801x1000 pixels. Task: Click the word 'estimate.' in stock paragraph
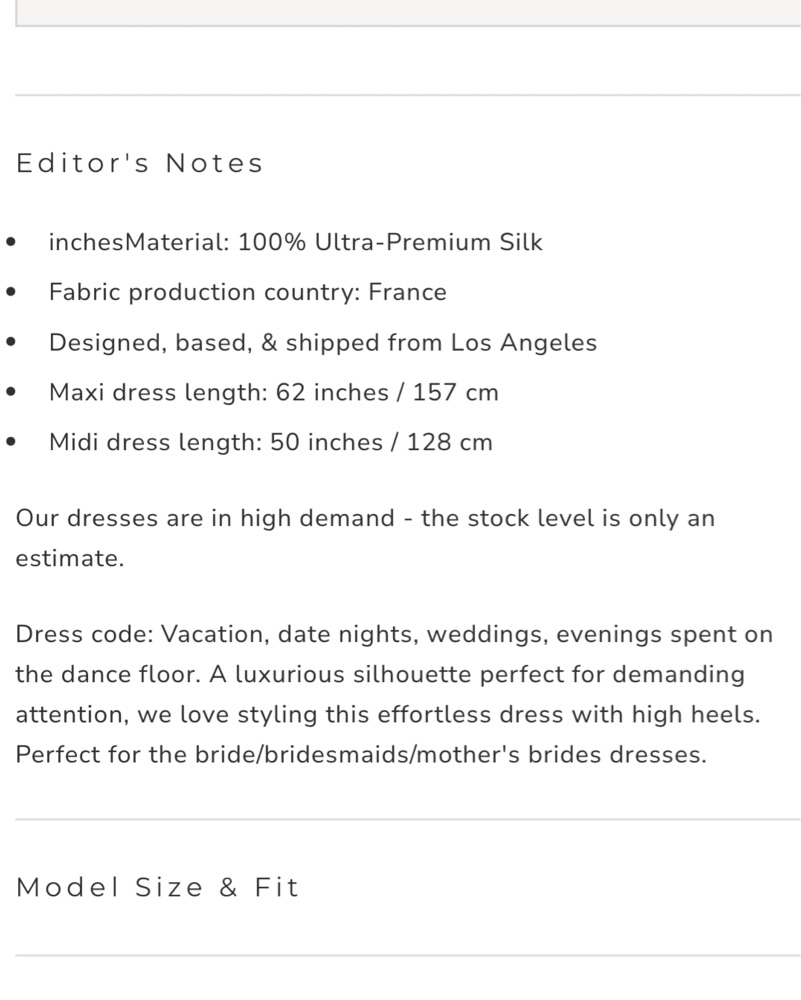coord(70,558)
